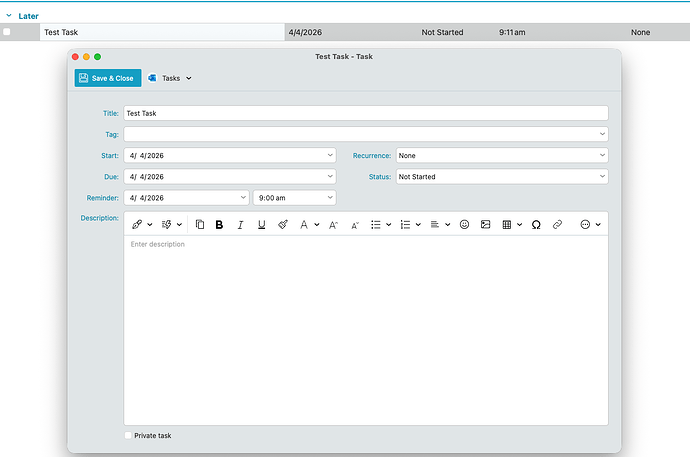
Task: Expand the Status dropdown set to Not Started
Action: (501, 177)
